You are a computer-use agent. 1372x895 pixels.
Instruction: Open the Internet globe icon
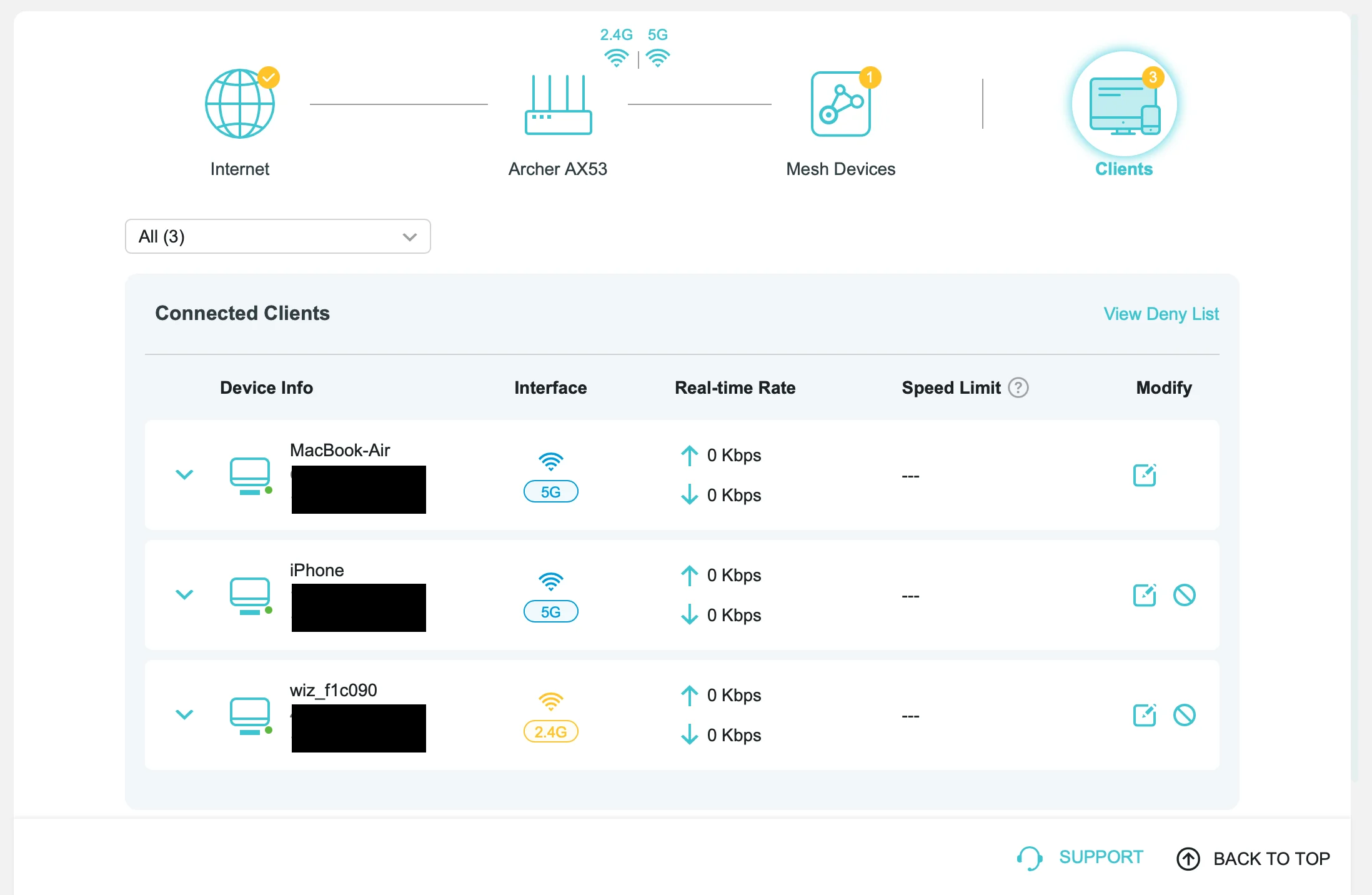tap(240, 104)
